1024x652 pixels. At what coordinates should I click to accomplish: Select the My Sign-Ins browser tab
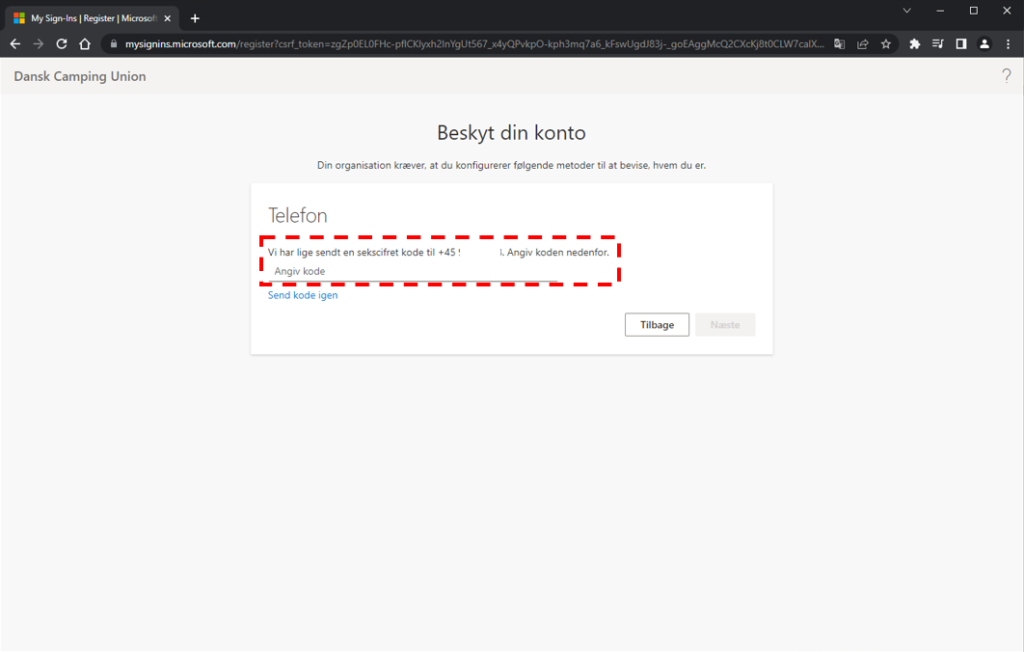[x=90, y=18]
